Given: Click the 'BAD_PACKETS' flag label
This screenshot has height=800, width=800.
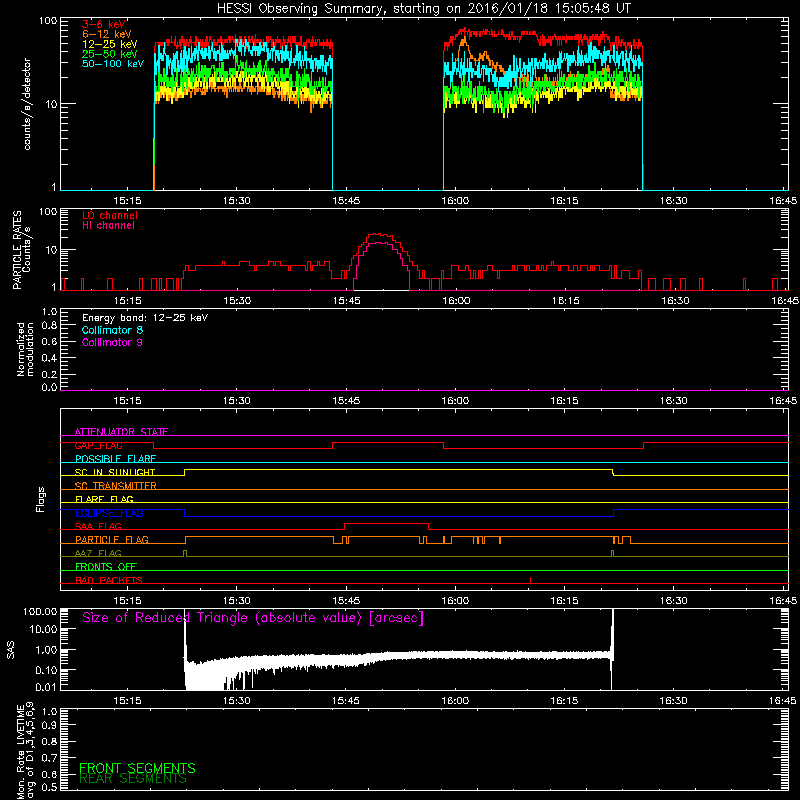Looking at the screenshot, I should pos(109,580).
